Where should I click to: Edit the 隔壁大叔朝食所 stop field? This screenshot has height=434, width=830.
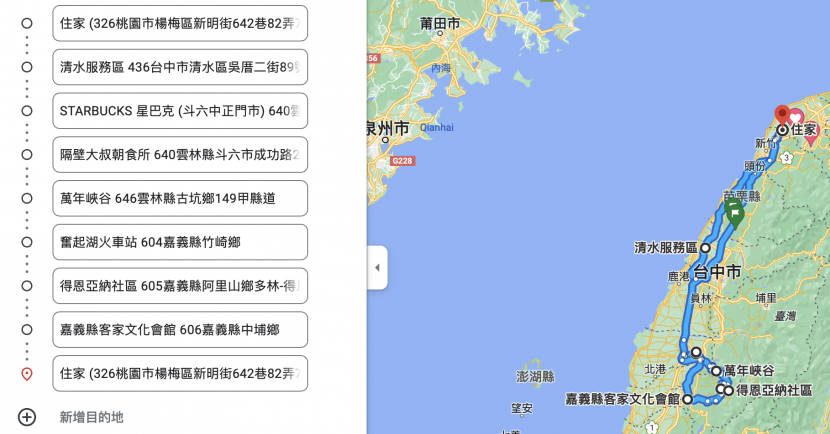pyautogui.click(x=180, y=155)
